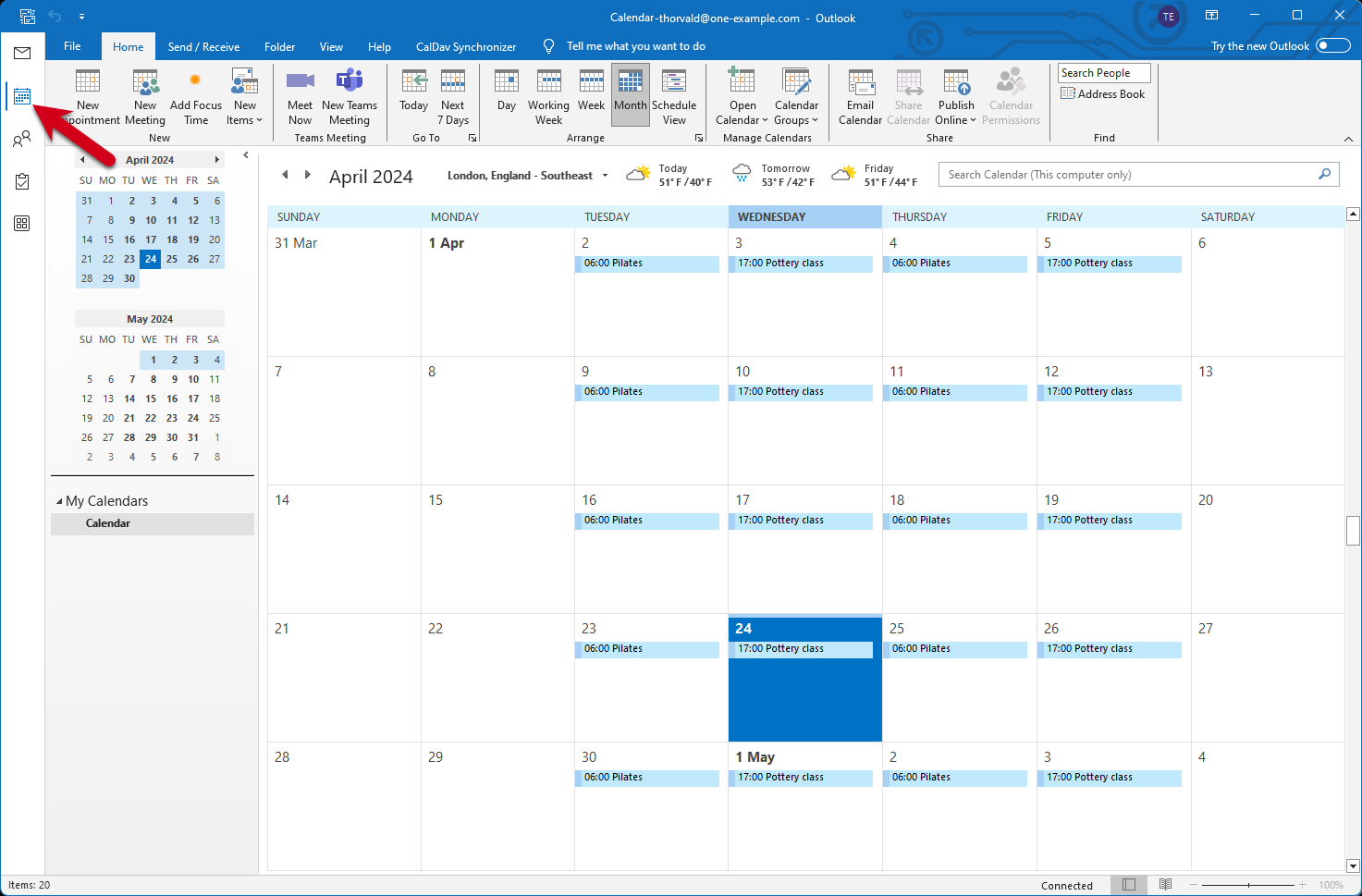Go to next month in mini calendar
The width and height of the screenshot is (1362, 896).
click(x=217, y=160)
